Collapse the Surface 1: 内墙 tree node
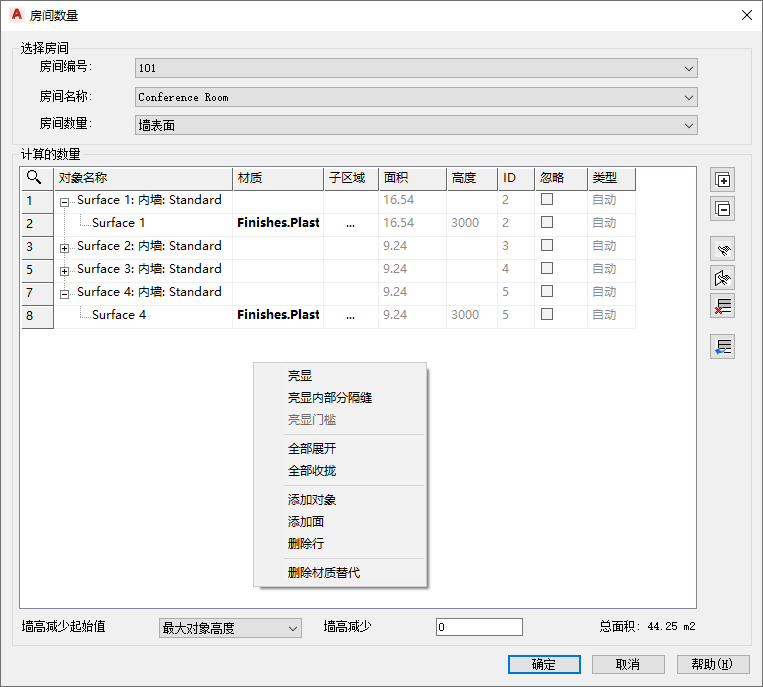Screen dimensions: 763x687 [x=64, y=202]
